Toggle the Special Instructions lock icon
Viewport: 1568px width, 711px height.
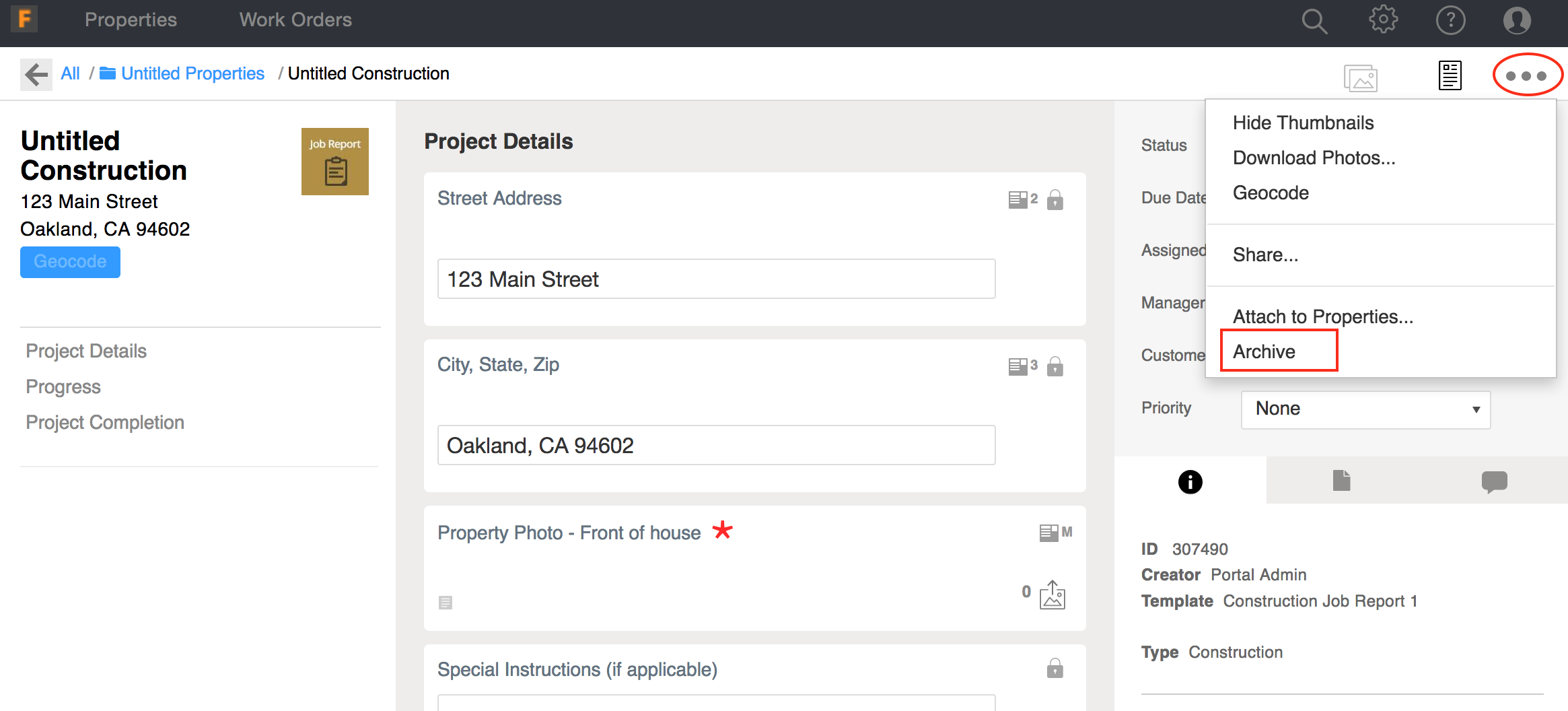(x=1055, y=669)
